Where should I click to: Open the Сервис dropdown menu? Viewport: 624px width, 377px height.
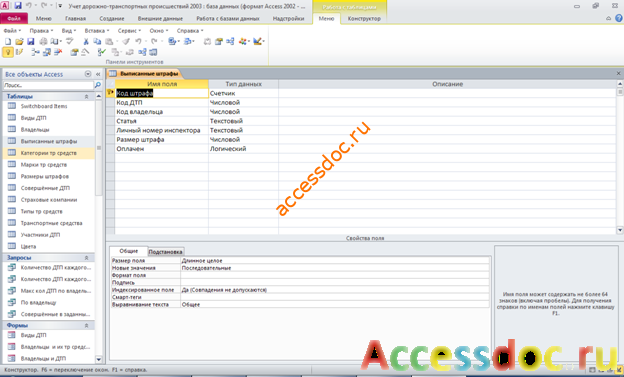(x=129, y=31)
